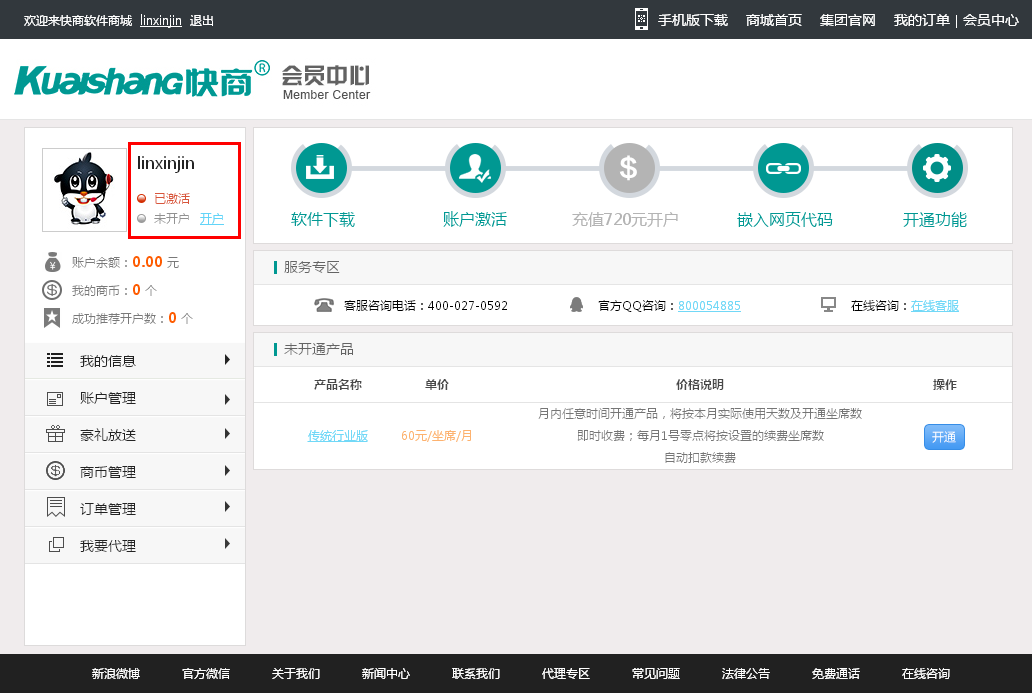The image size is (1032, 693).
Task: Click the online consultation monitor icon
Action: pyautogui.click(x=828, y=305)
